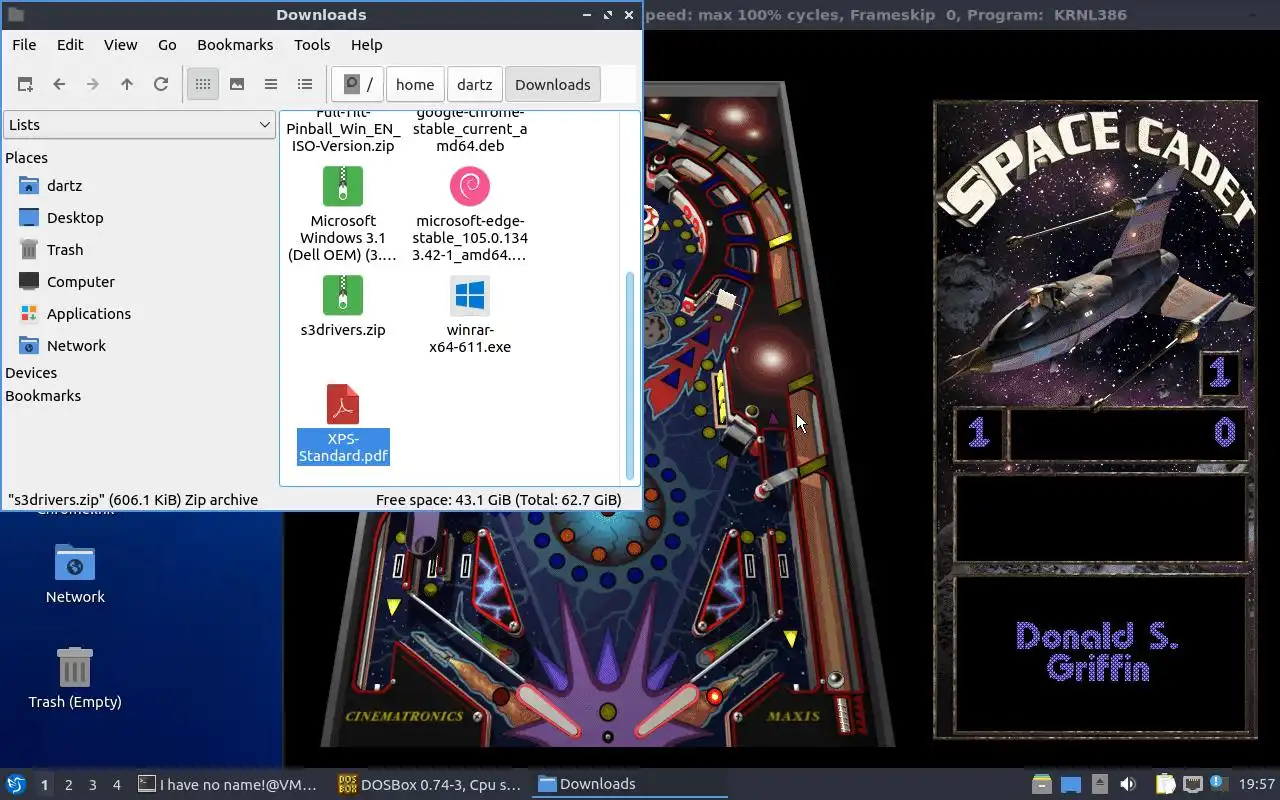Click the 'home' path button

point(415,85)
